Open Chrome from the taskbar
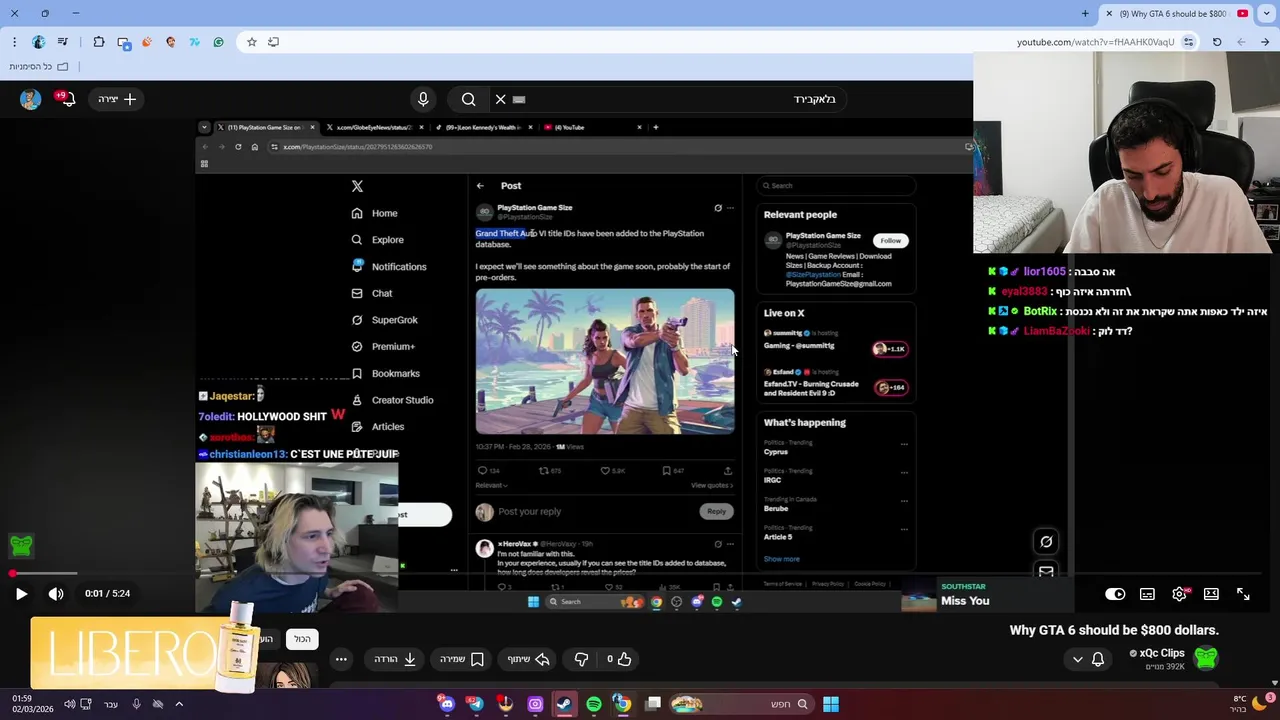1280x720 pixels. pos(622,704)
